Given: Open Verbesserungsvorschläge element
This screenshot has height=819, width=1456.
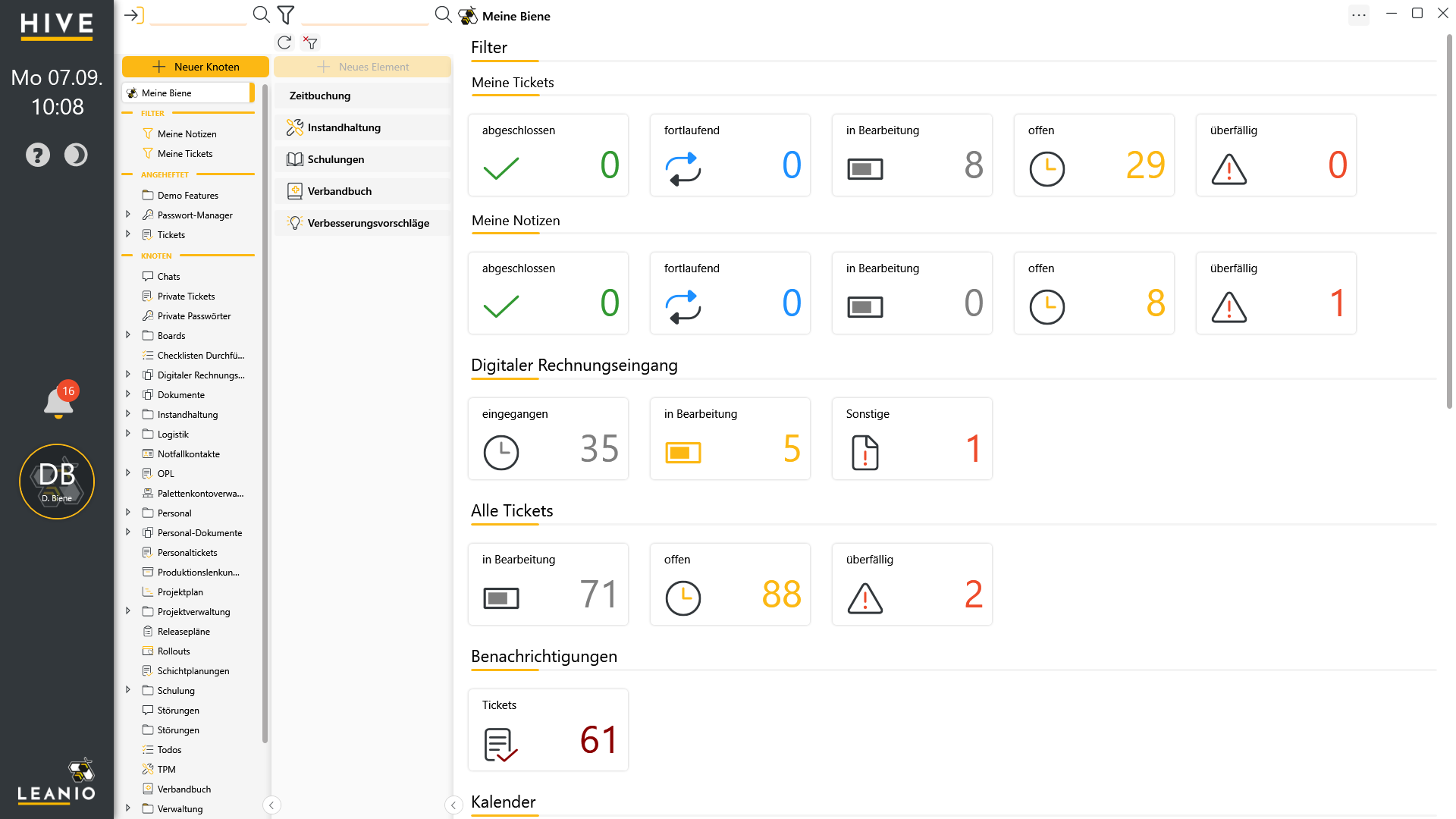Looking at the screenshot, I should pyautogui.click(x=362, y=223).
